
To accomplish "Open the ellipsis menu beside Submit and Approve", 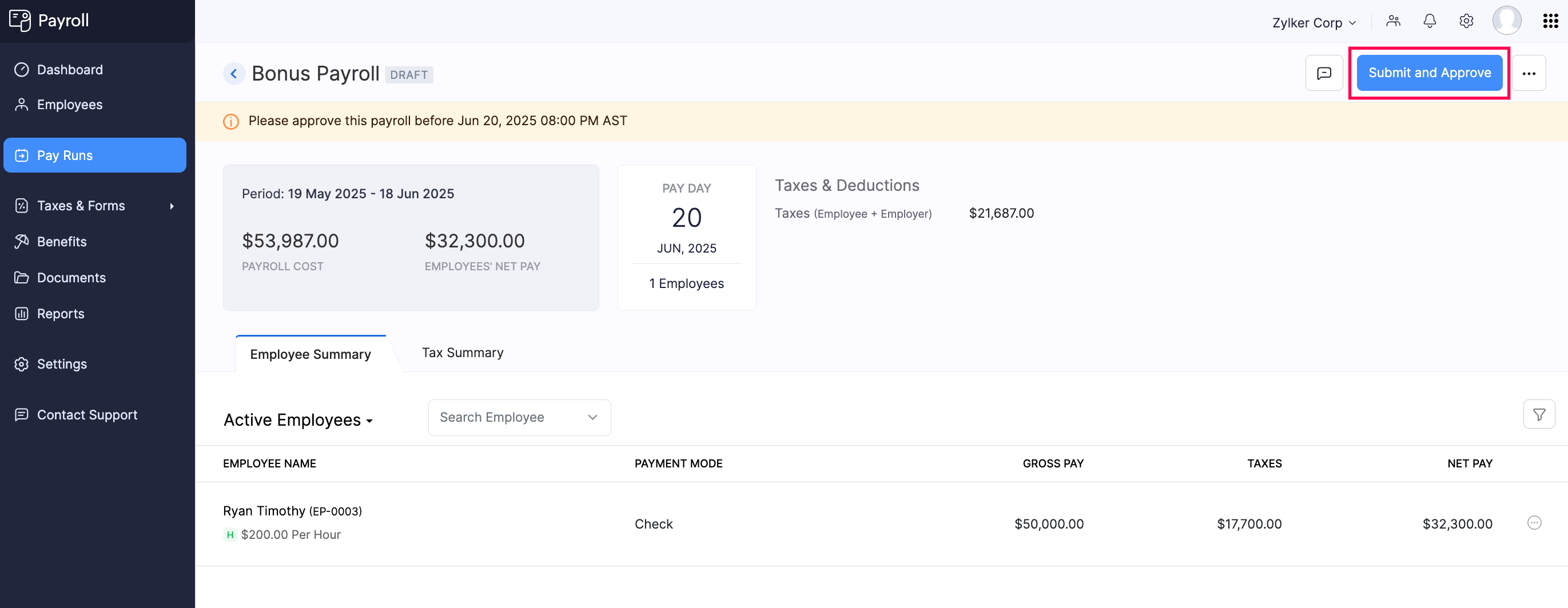I will (1530, 73).
